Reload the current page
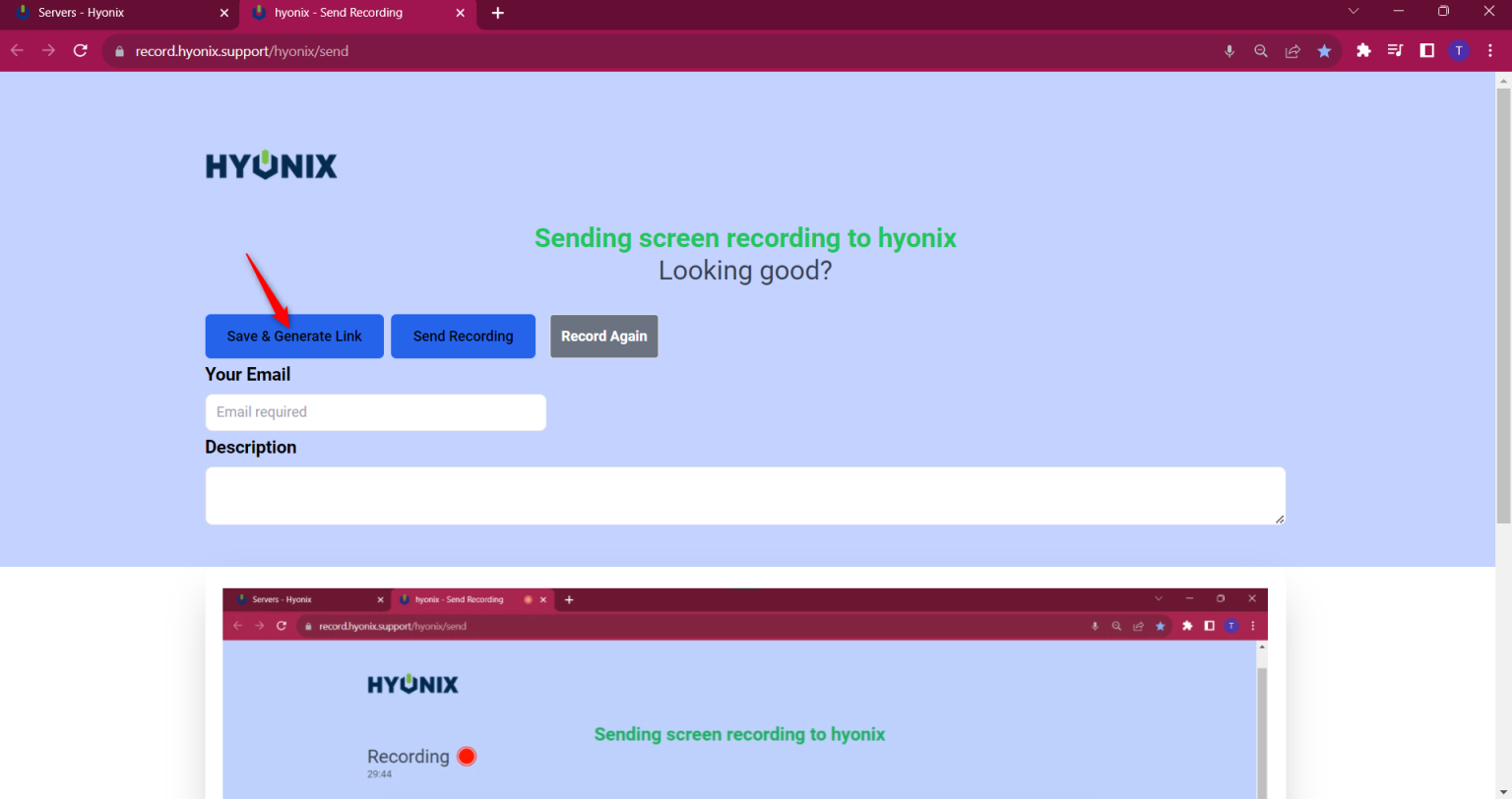Viewport: 1512px width, 799px height. [81, 50]
